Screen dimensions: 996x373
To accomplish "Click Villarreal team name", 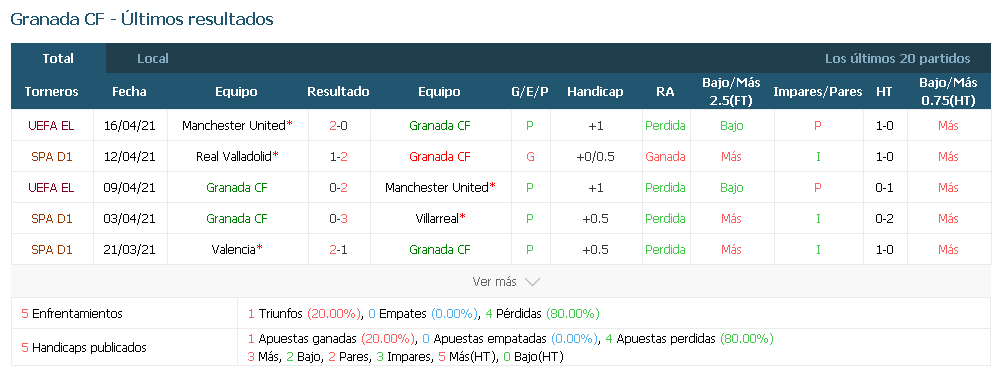I will 439,219.
